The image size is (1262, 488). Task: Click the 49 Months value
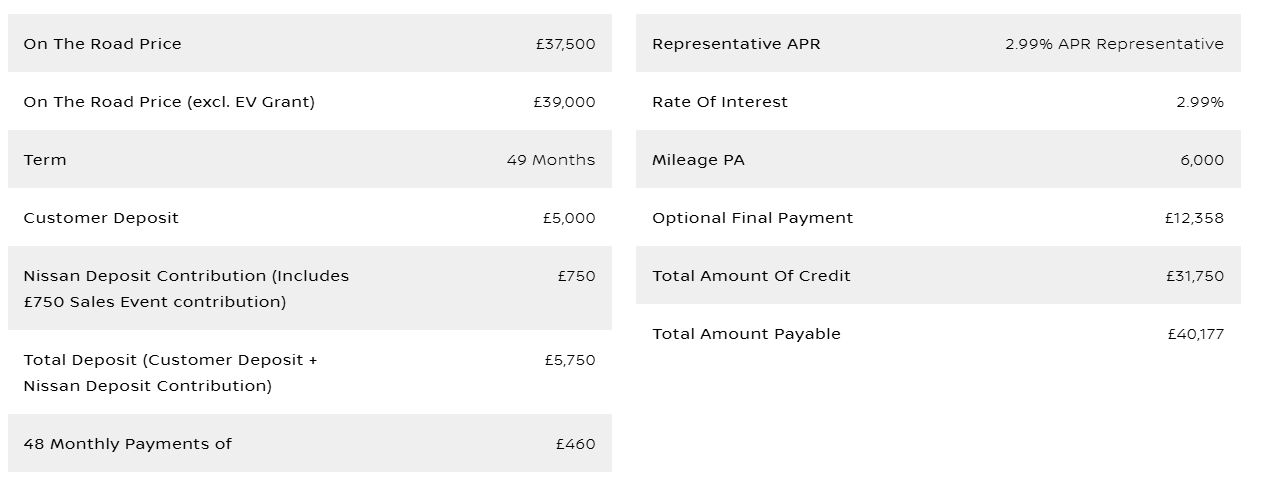(550, 160)
